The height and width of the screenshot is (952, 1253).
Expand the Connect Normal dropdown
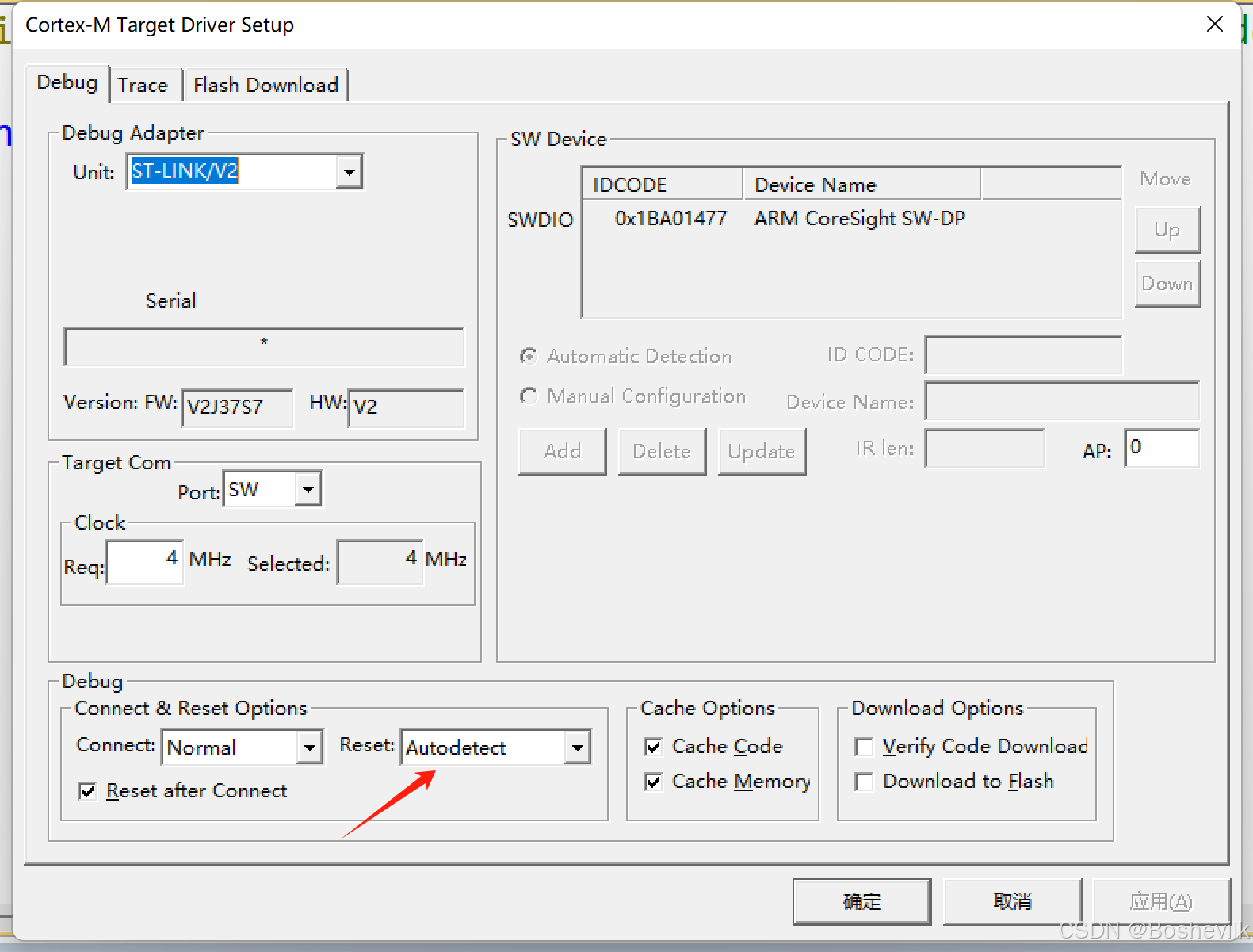309,747
